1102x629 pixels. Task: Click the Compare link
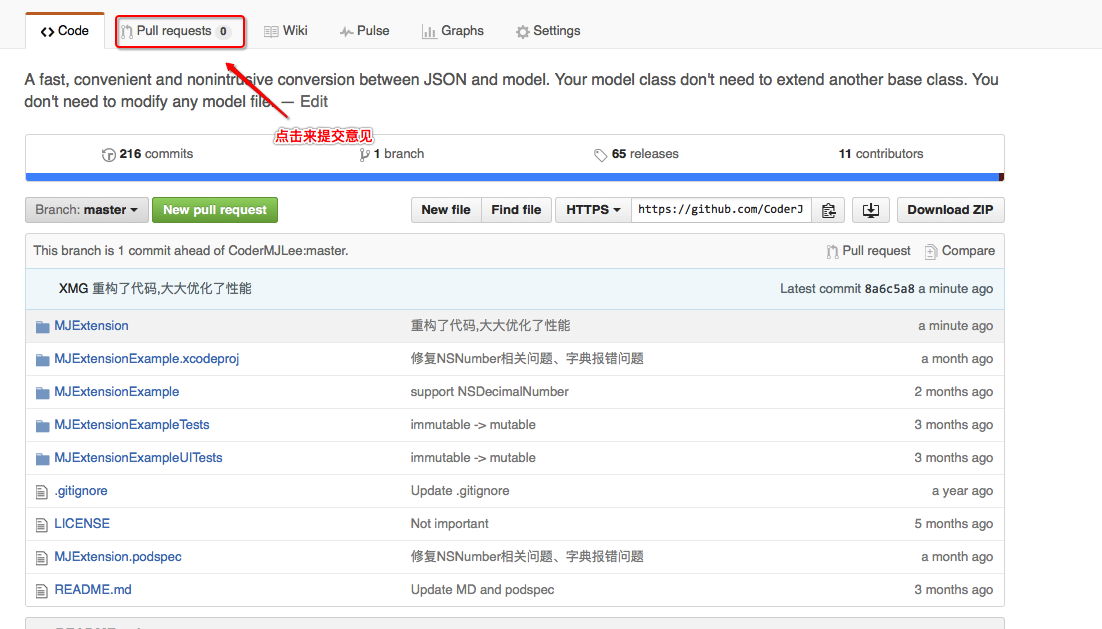point(959,251)
